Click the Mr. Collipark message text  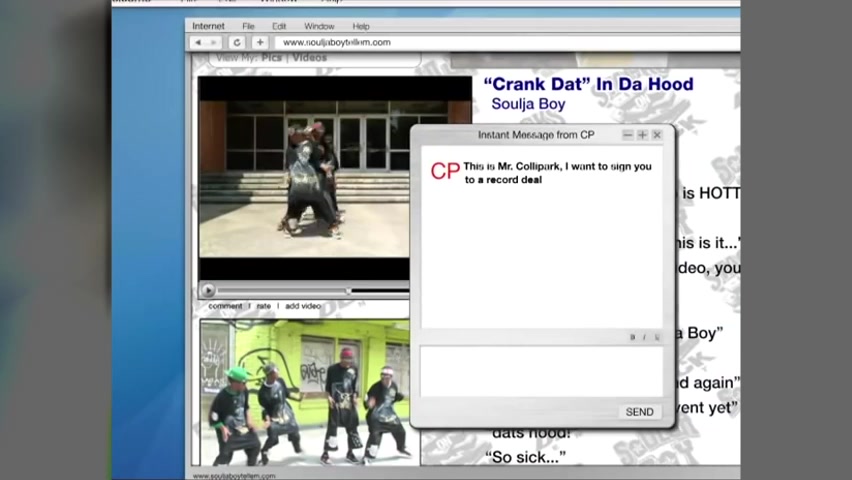point(557,173)
